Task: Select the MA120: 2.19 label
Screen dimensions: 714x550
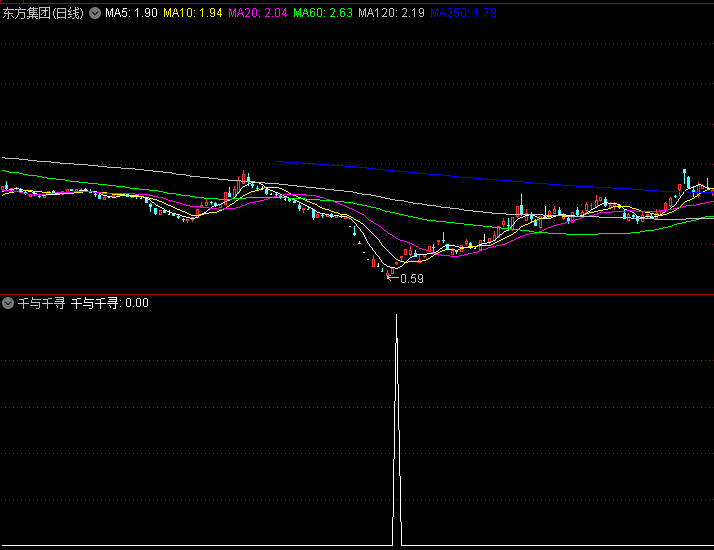Action: [x=392, y=13]
